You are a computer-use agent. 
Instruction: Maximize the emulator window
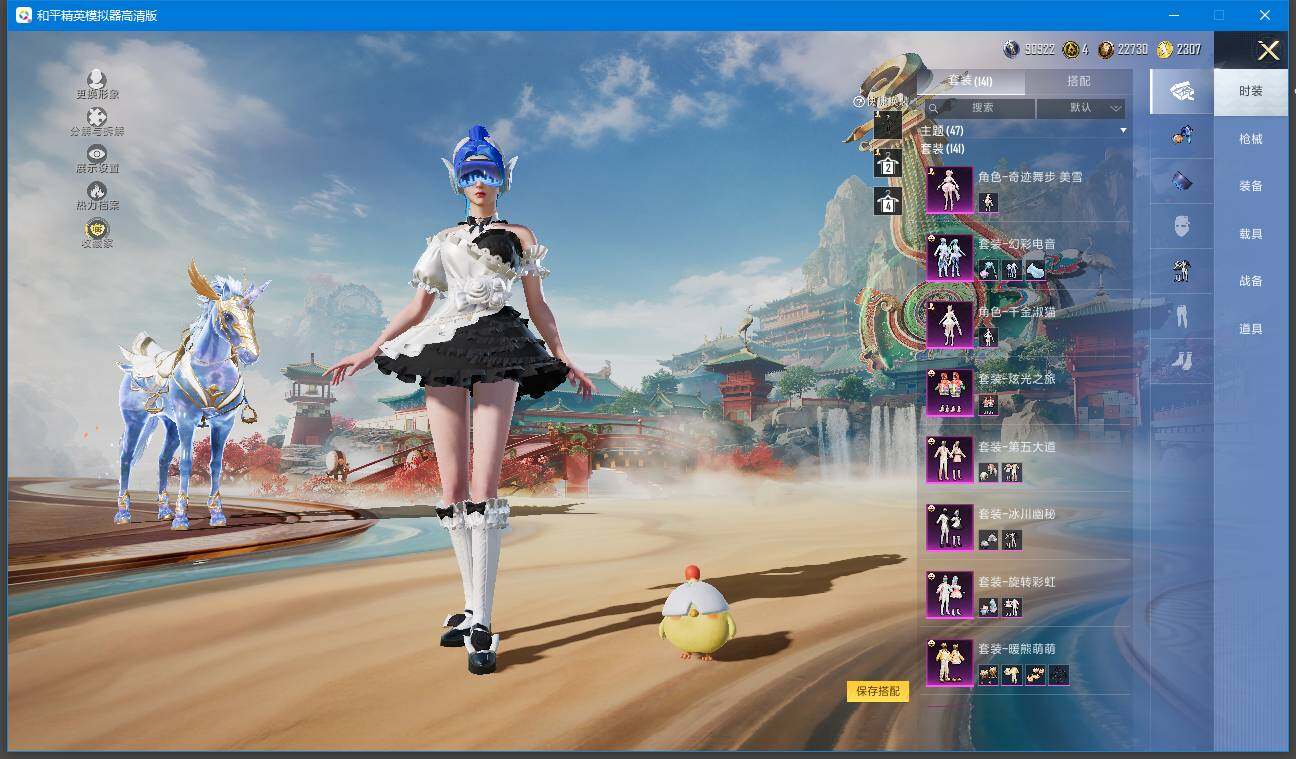point(1219,15)
